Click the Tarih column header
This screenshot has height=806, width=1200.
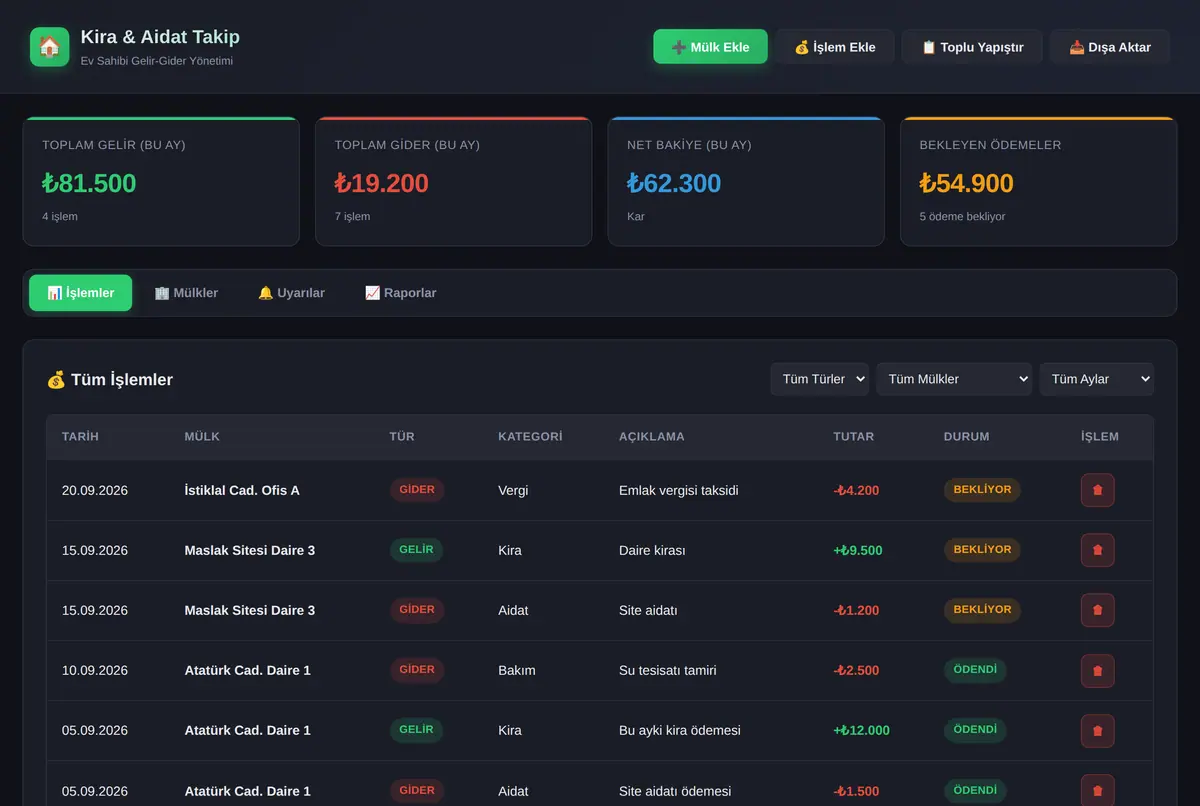80,437
